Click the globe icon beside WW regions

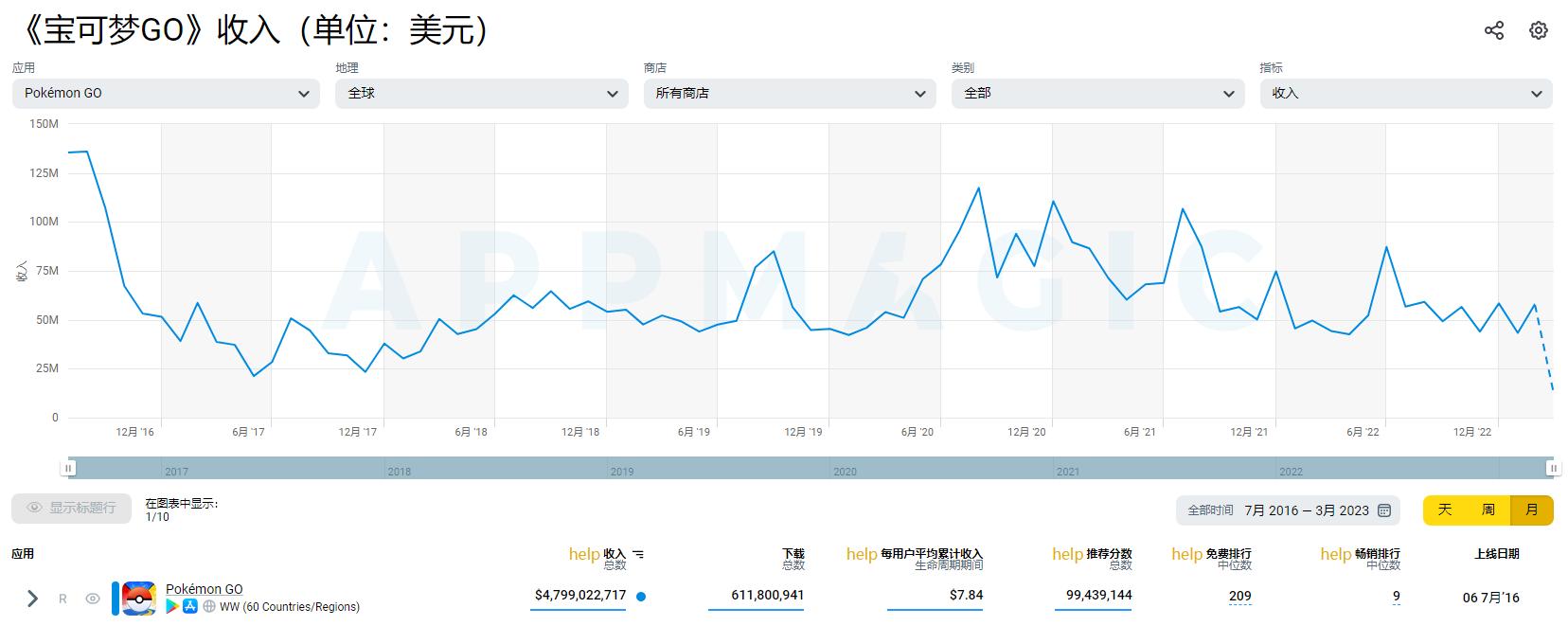209,606
